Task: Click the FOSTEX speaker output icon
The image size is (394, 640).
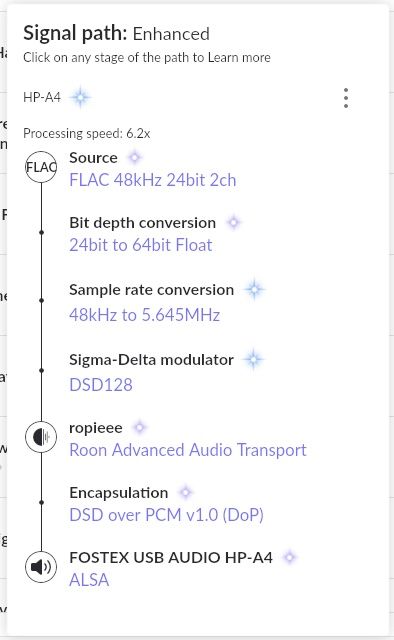Action: tap(41, 567)
